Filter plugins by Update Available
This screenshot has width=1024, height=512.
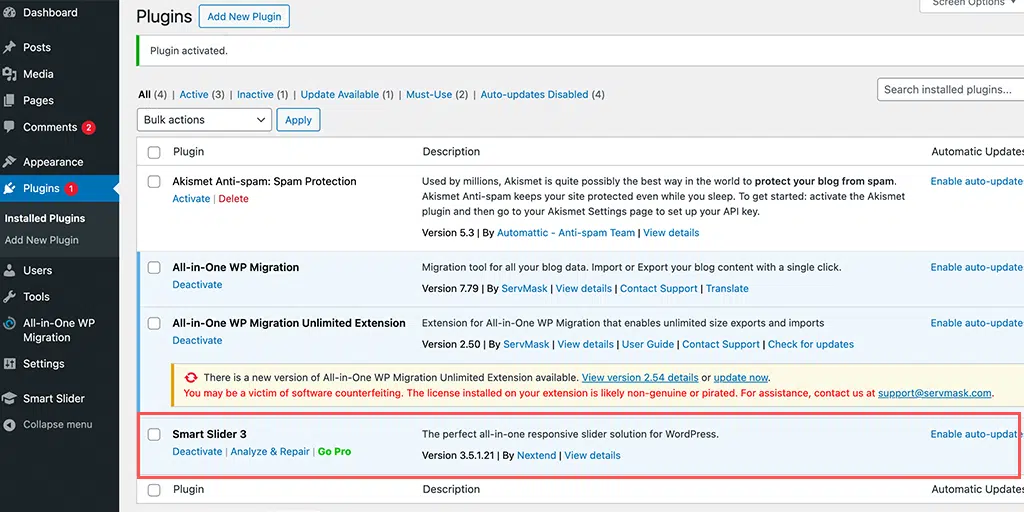(340, 95)
